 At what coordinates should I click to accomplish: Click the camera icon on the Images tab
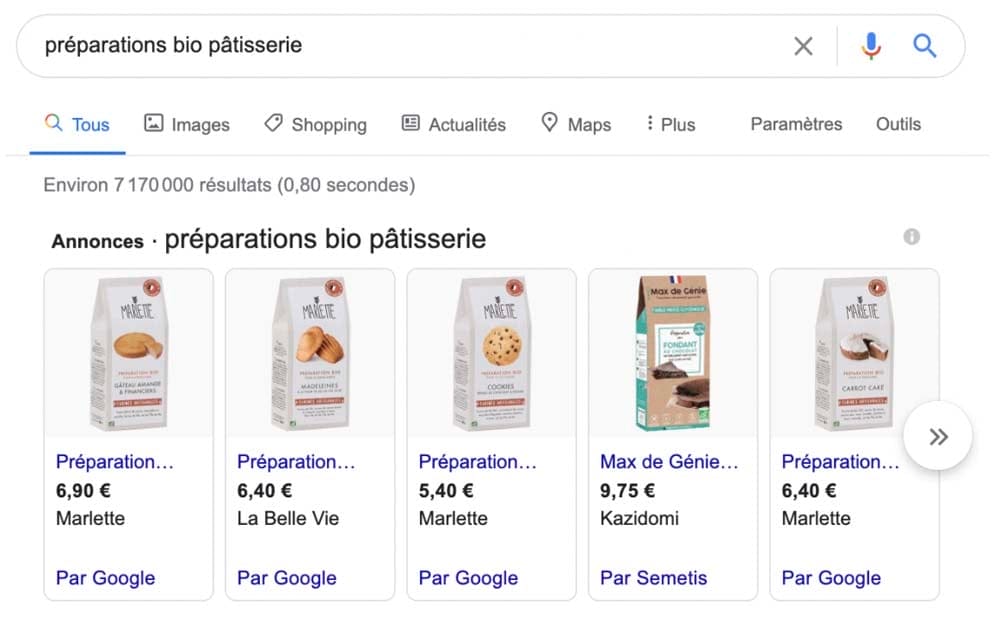coord(152,123)
